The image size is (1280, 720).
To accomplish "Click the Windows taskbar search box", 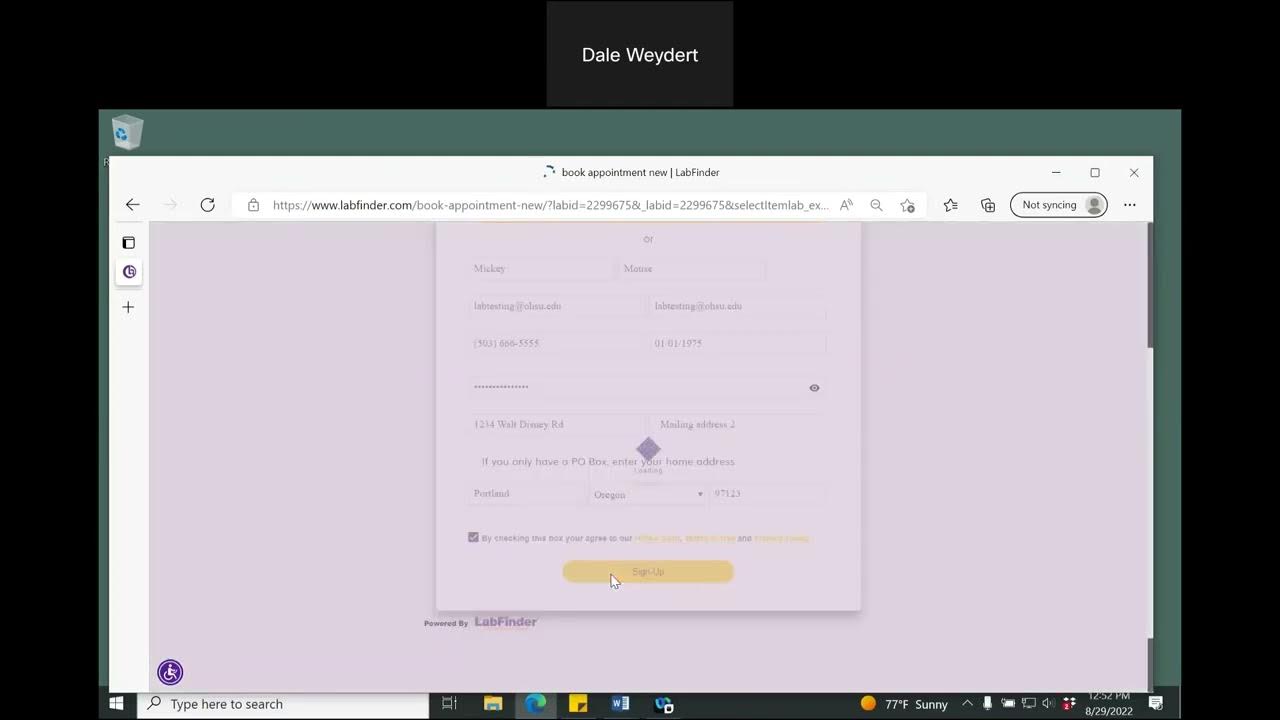I will point(283,704).
